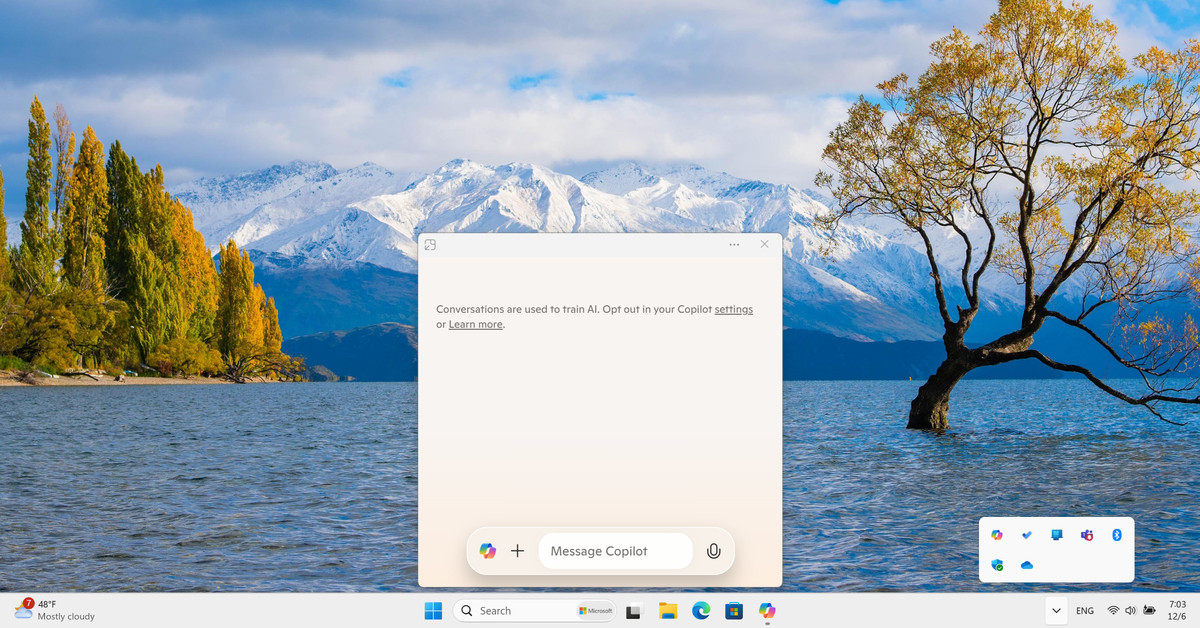
Task: Open Microsoft To Do tray icon
Action: 1026,535
